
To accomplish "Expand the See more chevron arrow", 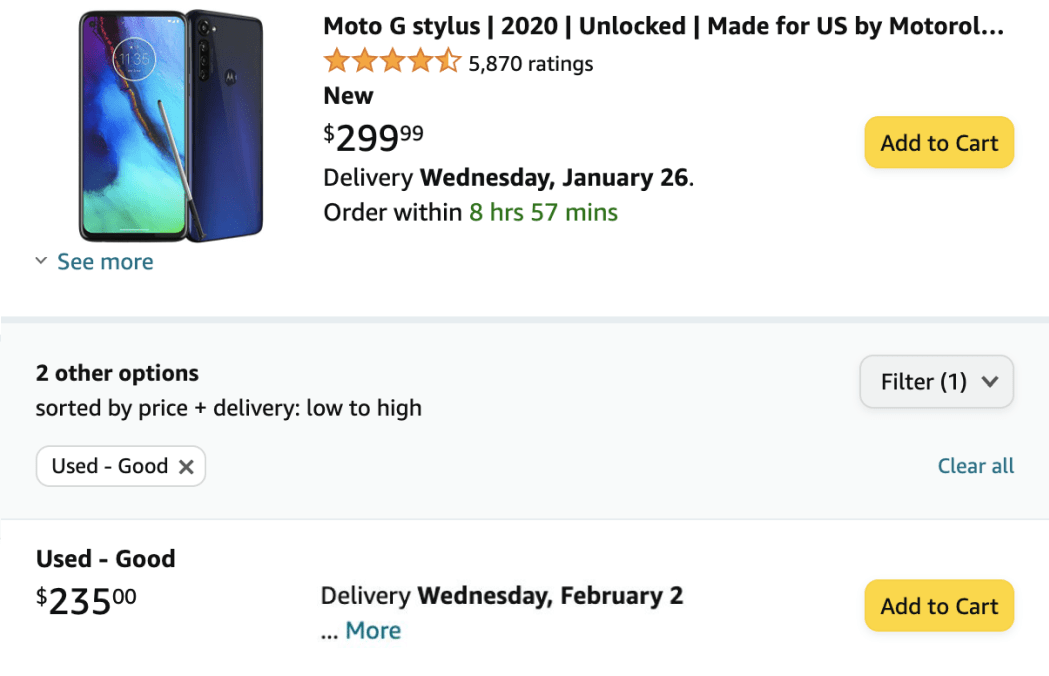I will pos(41,262).
